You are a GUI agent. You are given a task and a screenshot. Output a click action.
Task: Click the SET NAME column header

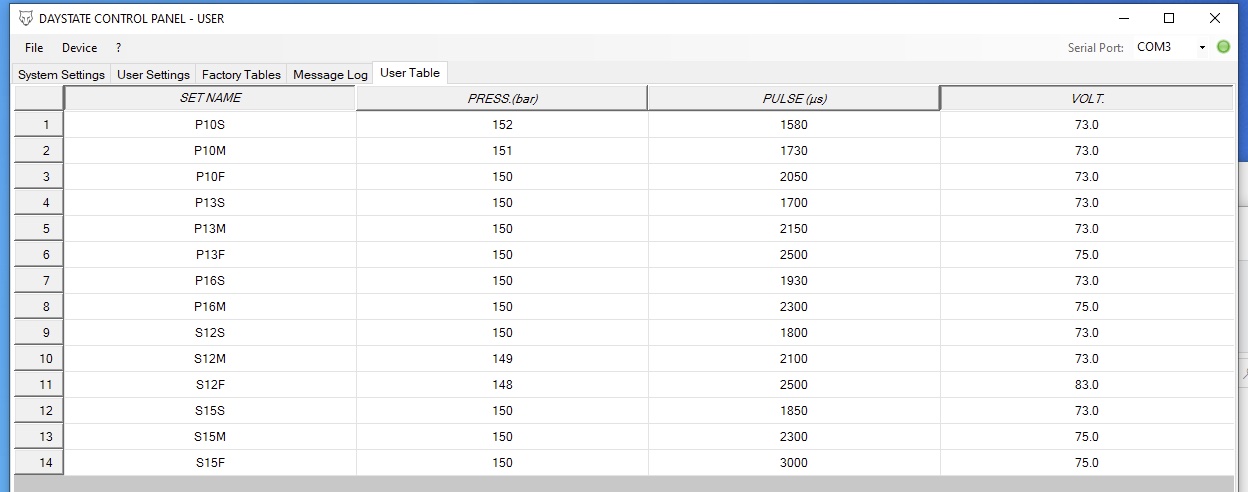210,98
